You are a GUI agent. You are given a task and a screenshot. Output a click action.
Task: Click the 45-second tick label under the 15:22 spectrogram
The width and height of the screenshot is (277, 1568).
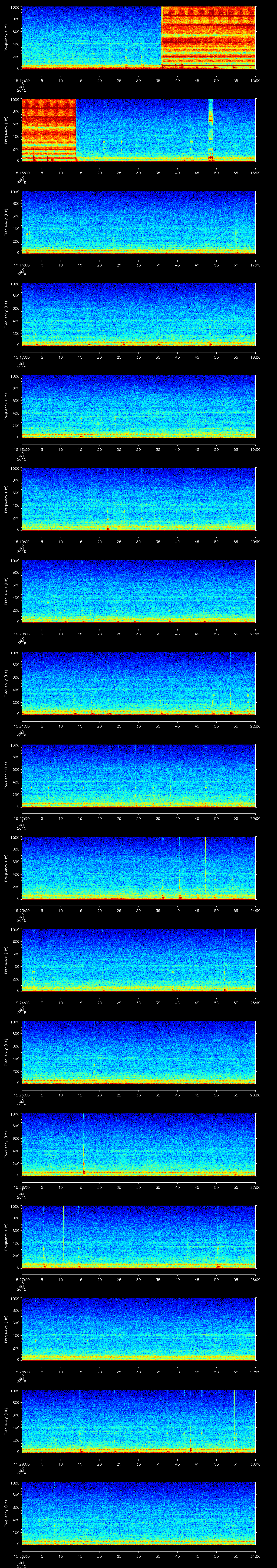pos(197,818)
